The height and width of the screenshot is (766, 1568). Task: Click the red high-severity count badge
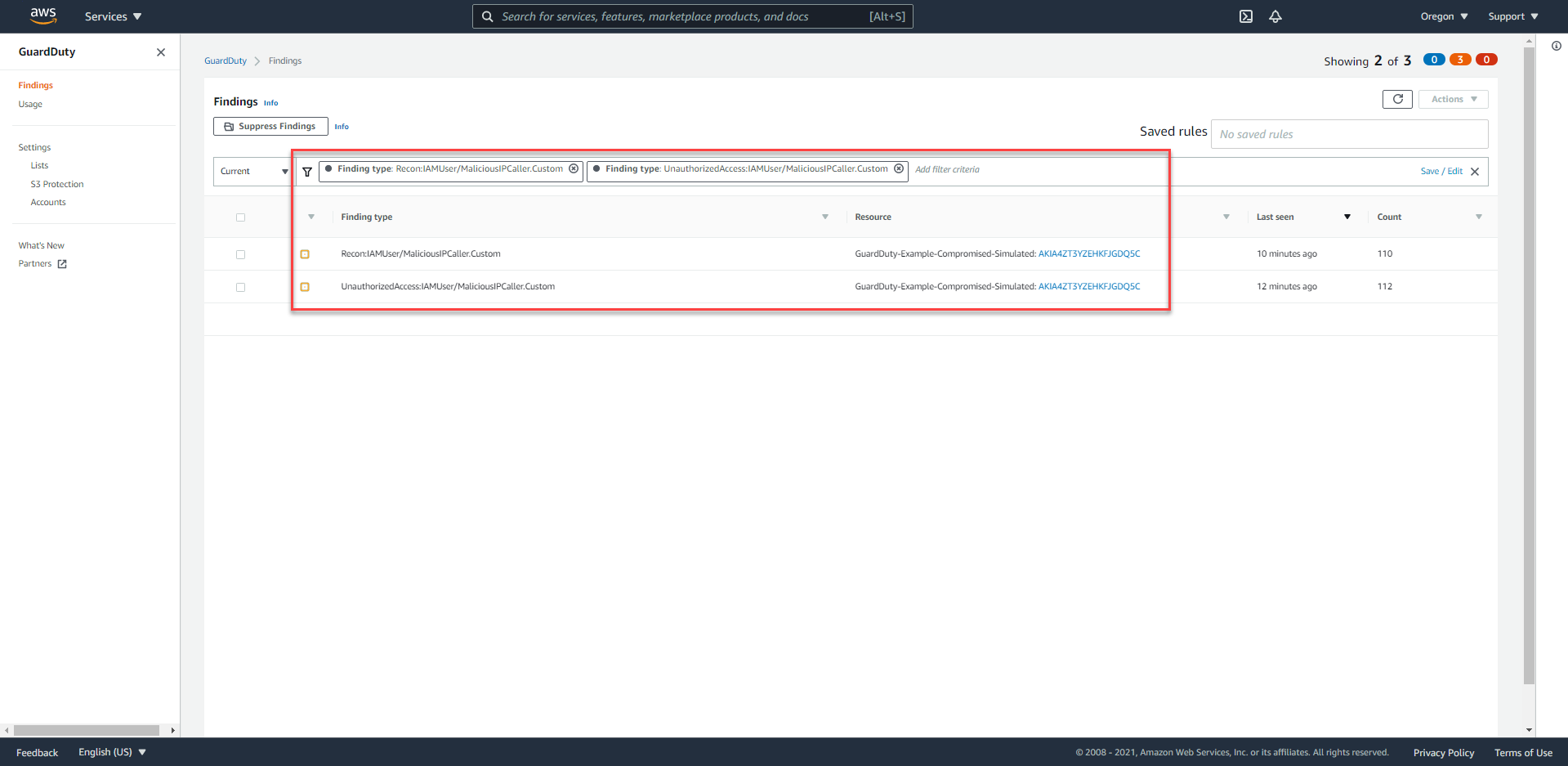pyautogui.click(x=1486, y=60)
